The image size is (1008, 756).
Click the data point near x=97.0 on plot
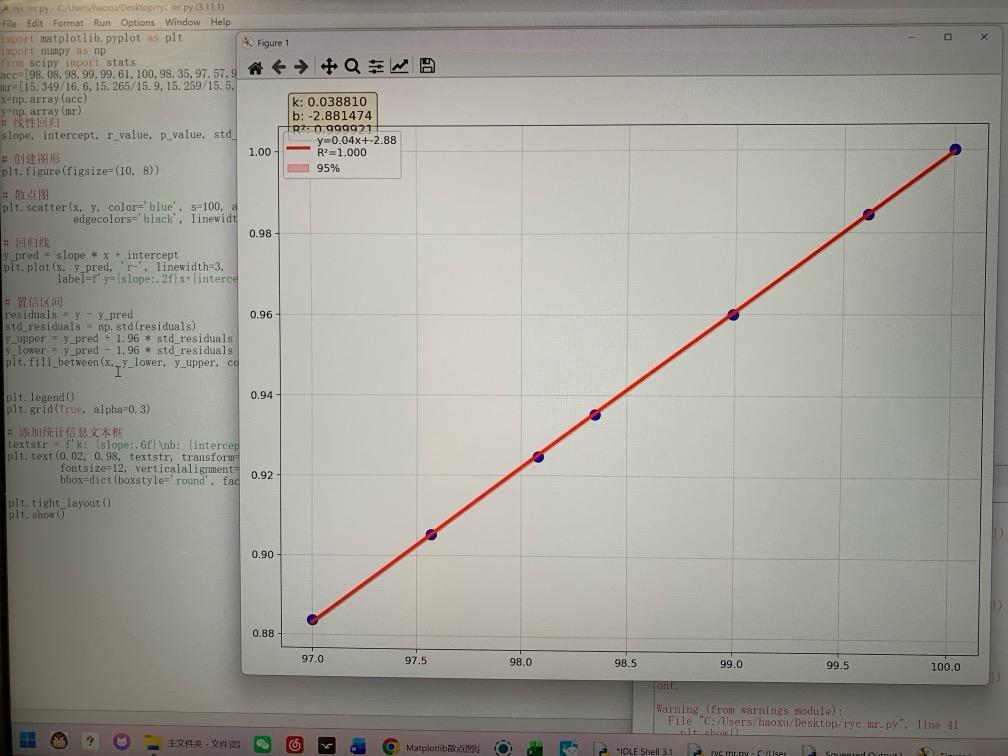pyautogui.click(x=312, y=620)
